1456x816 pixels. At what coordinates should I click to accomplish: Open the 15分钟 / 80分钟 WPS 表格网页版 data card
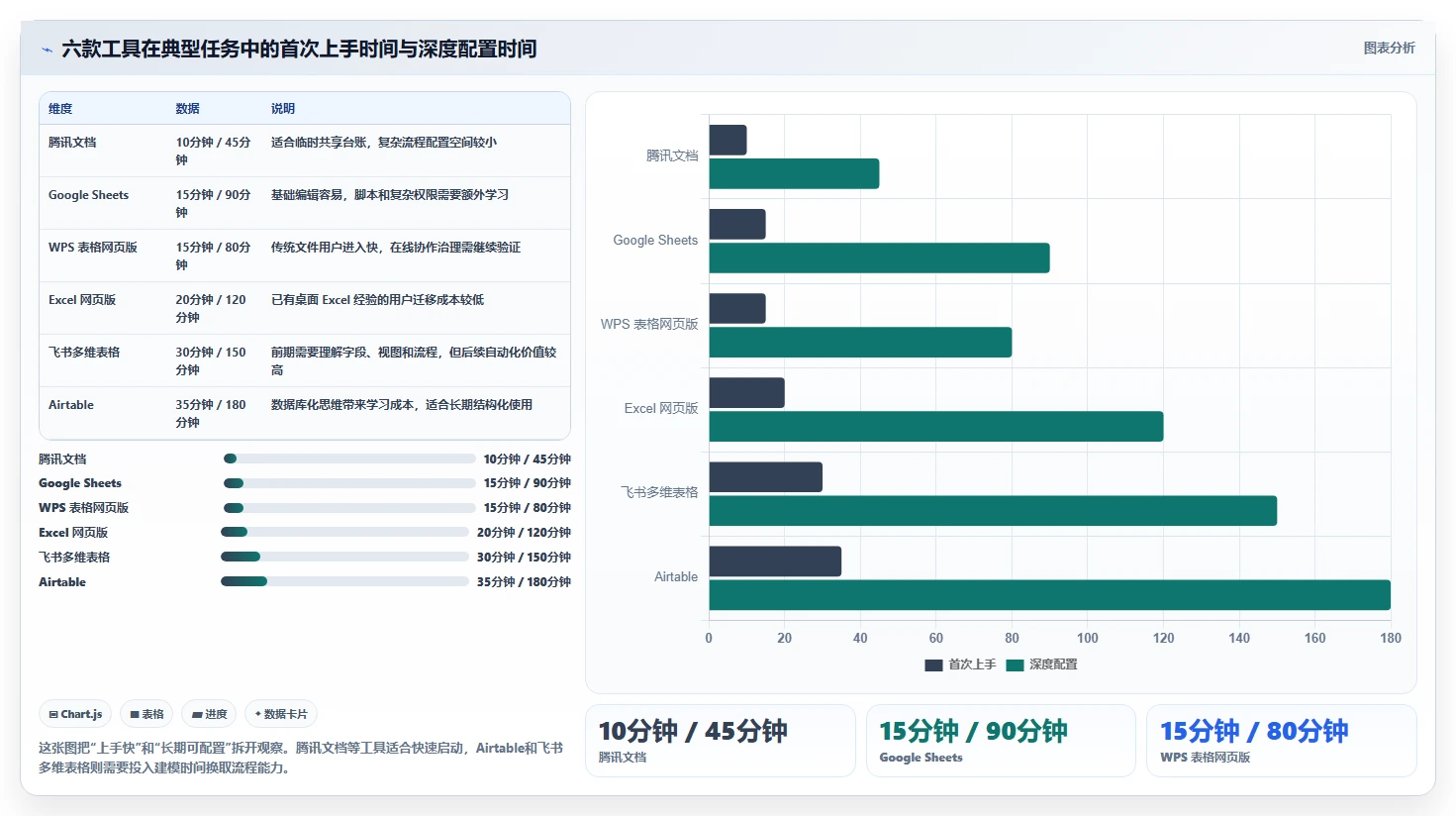[x=1281, y=741]
